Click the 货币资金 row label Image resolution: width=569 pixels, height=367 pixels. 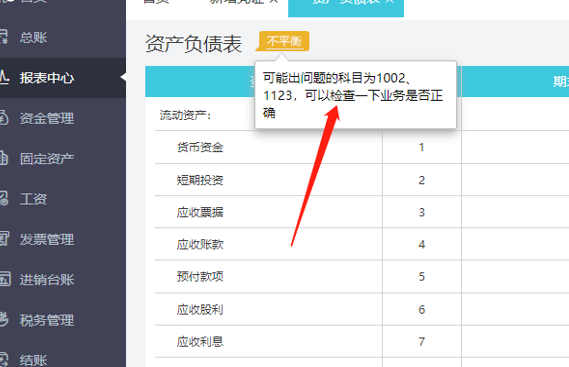200,147
